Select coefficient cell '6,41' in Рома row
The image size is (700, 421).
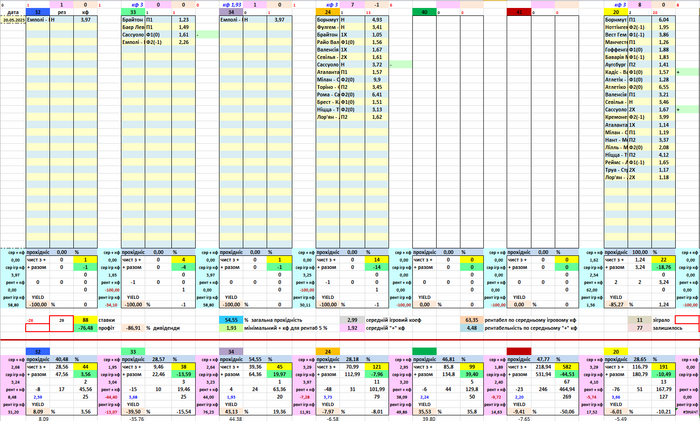point(377,95)
